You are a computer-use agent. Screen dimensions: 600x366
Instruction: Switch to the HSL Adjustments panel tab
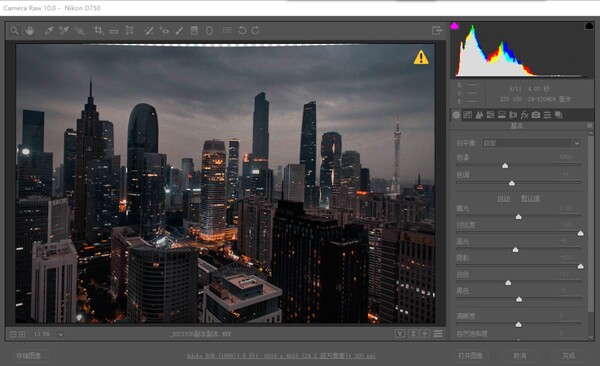[x=490, y=115]
